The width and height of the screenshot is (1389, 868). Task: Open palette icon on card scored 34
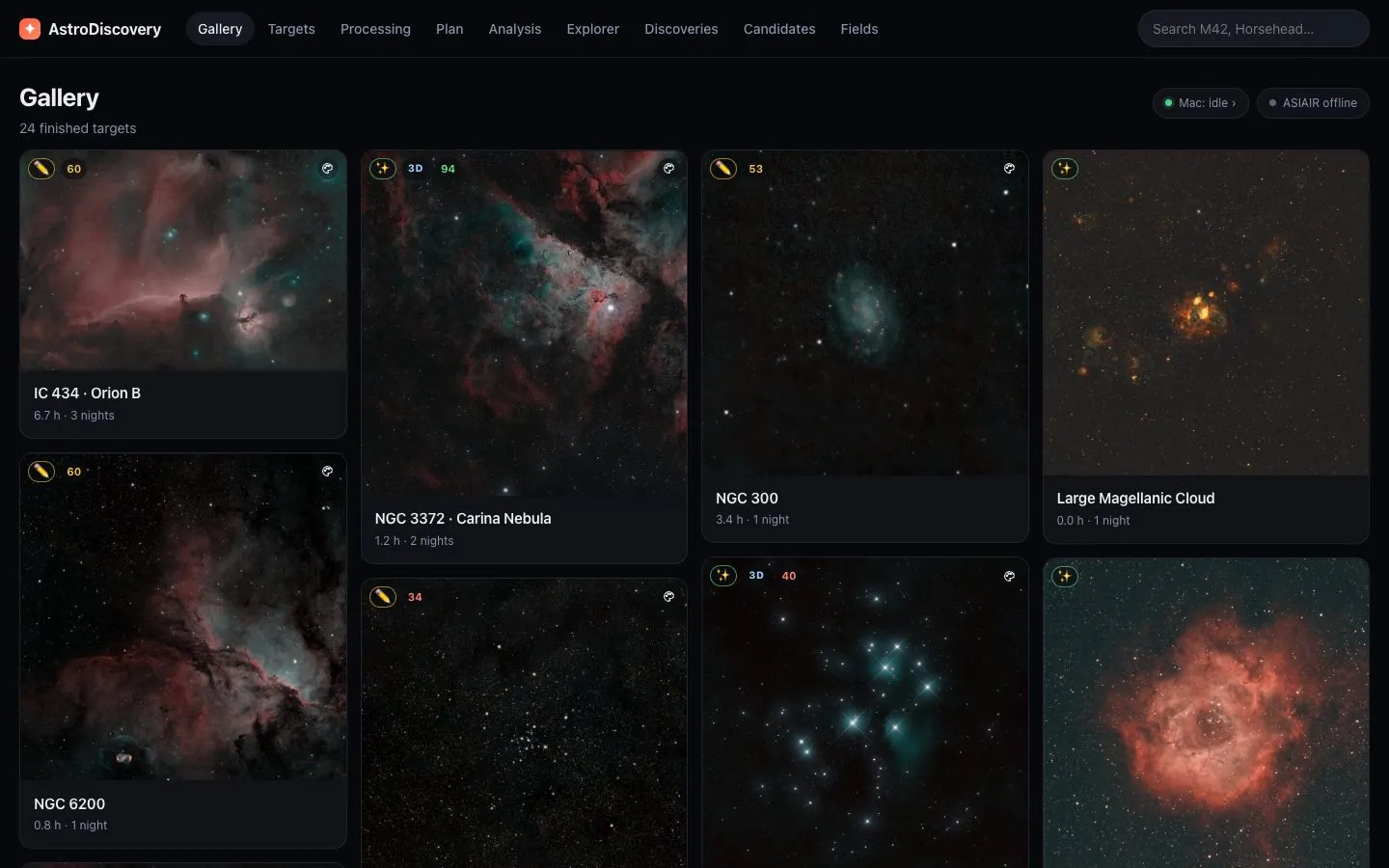point(668,597)
